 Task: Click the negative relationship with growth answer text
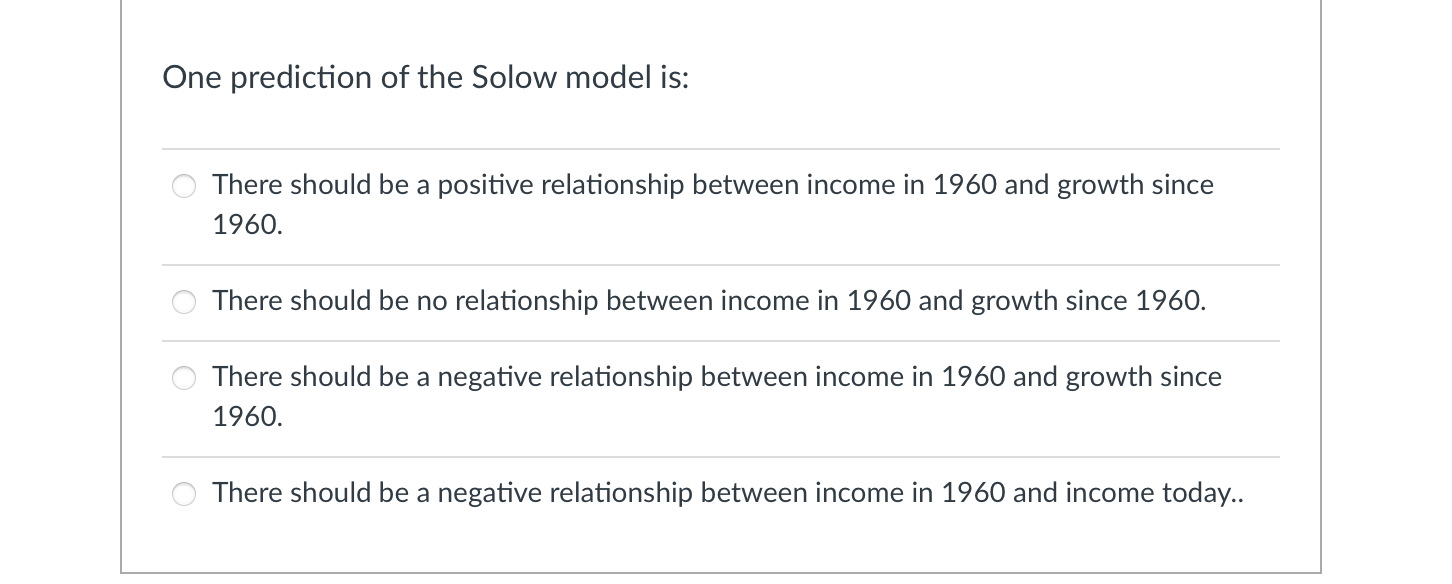tap(716, 377)
